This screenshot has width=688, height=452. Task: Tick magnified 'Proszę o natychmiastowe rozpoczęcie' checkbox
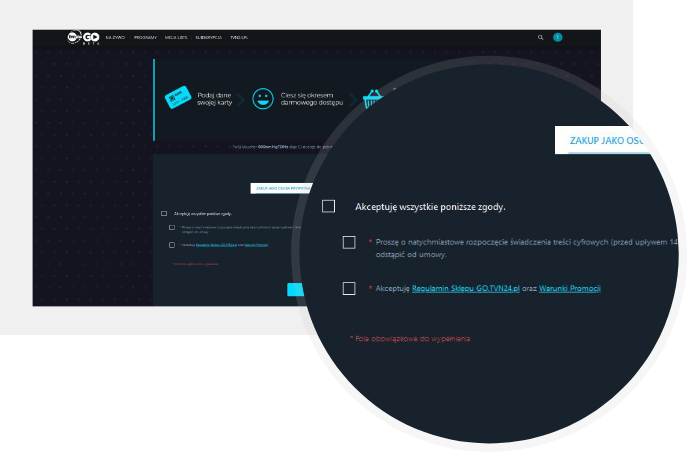click(x=349, y=242)
